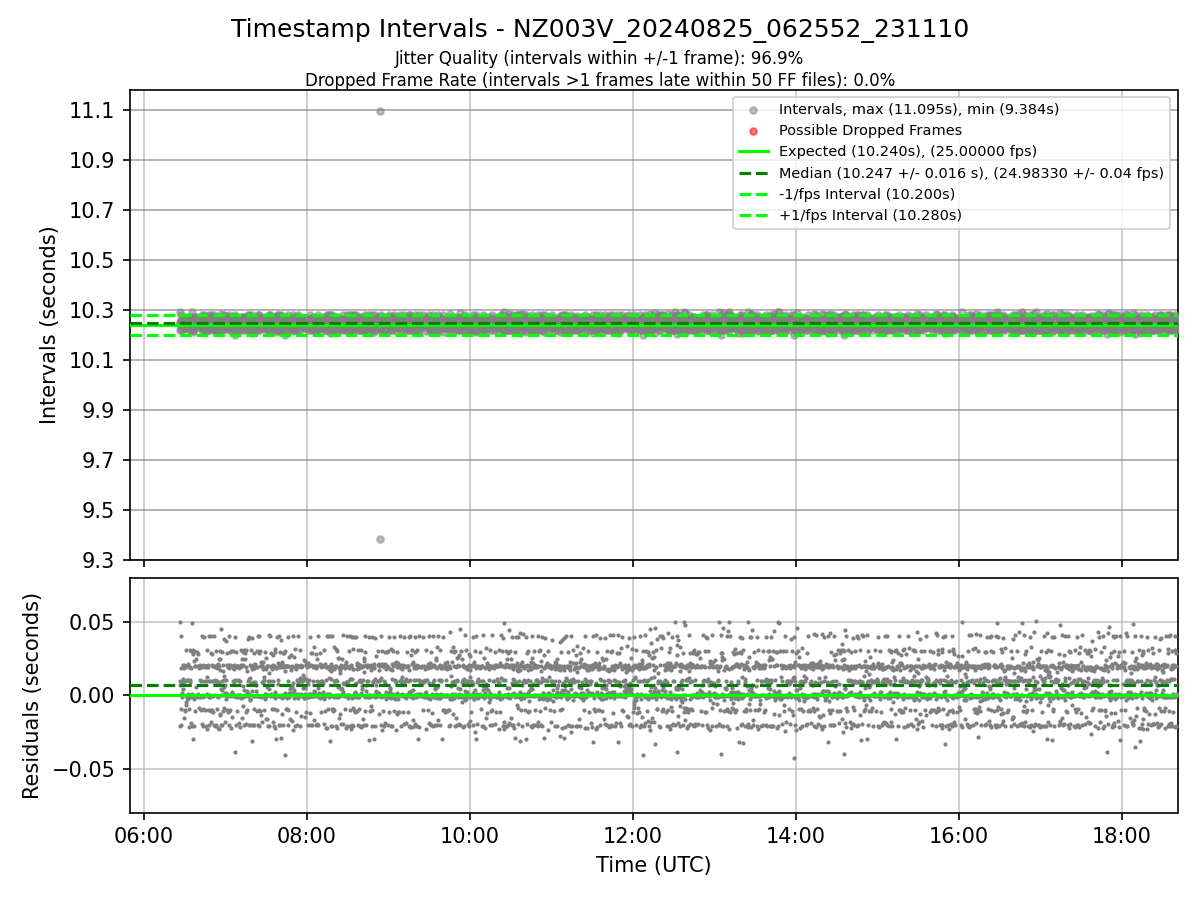Click the 'Intervals (seconds)' y-axis label
This screenshot has height=900, width=1200.
pos(49,325)
